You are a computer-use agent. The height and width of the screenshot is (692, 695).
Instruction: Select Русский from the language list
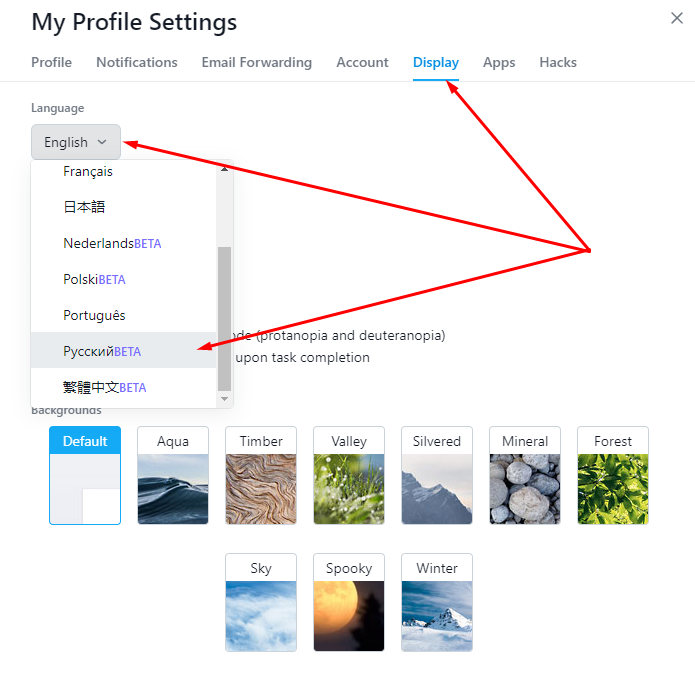pos(124,351)
